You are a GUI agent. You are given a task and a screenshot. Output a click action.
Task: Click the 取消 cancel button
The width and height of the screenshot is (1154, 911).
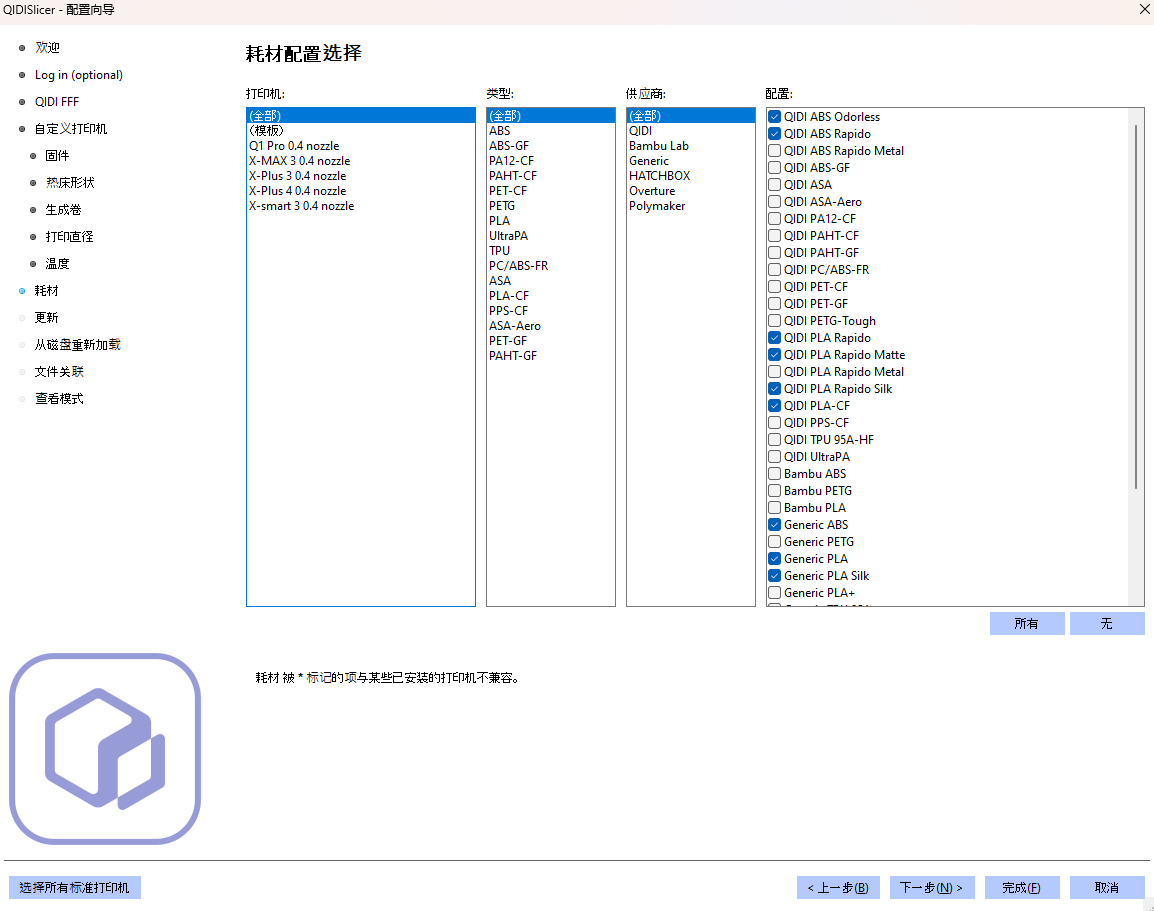1107,887
